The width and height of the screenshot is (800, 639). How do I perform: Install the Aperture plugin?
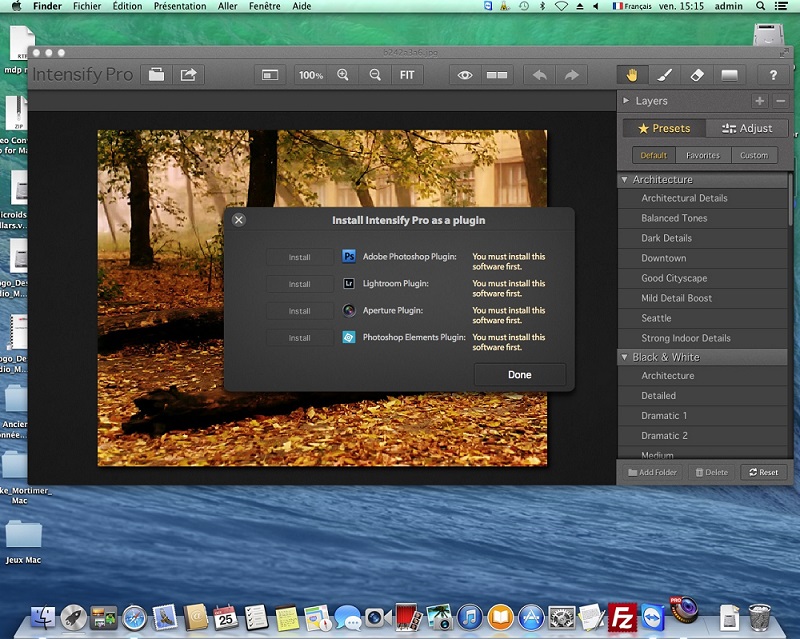tap(299, 311)
